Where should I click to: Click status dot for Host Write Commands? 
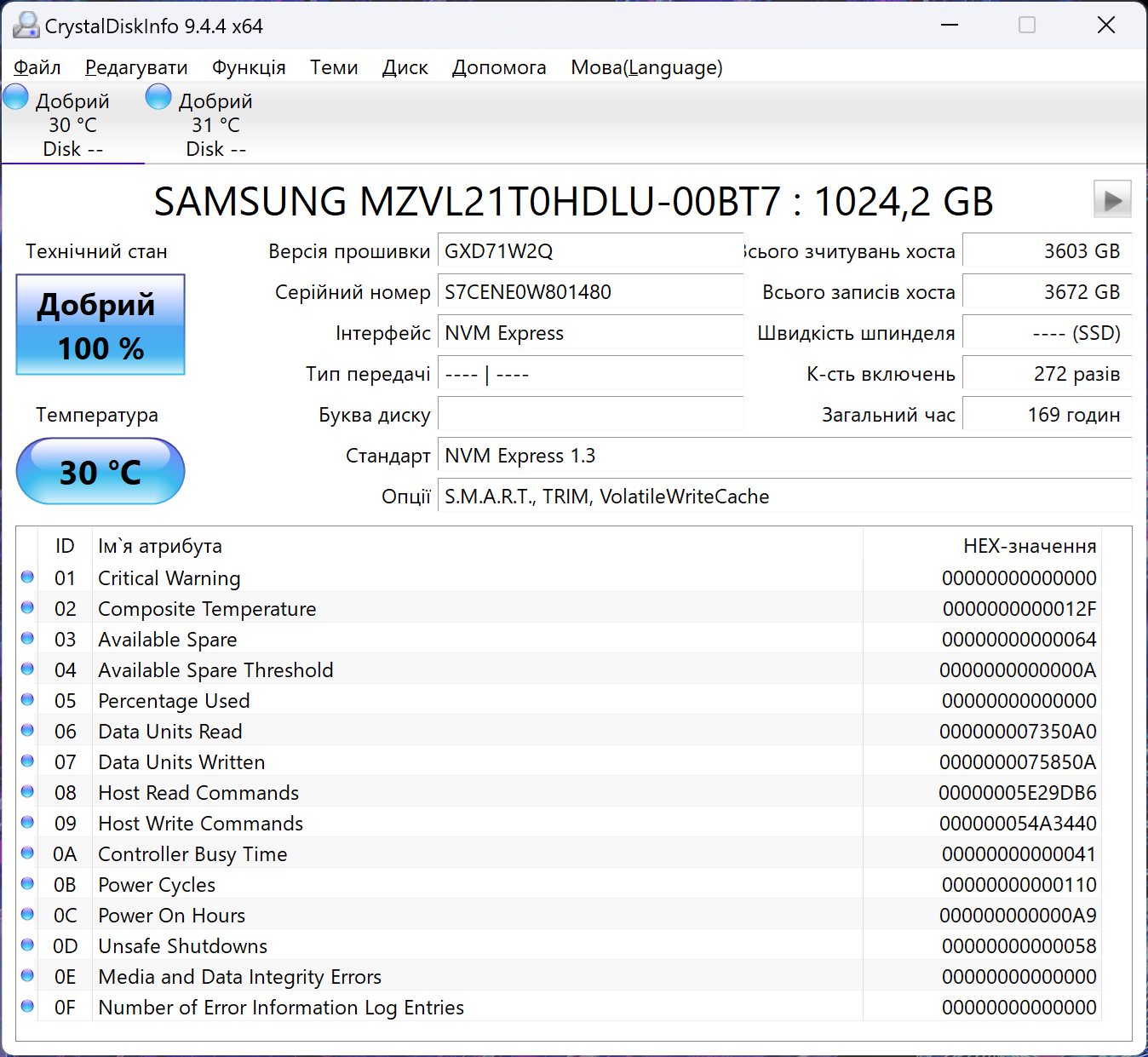pyautogui.click(x=27, y=822)
